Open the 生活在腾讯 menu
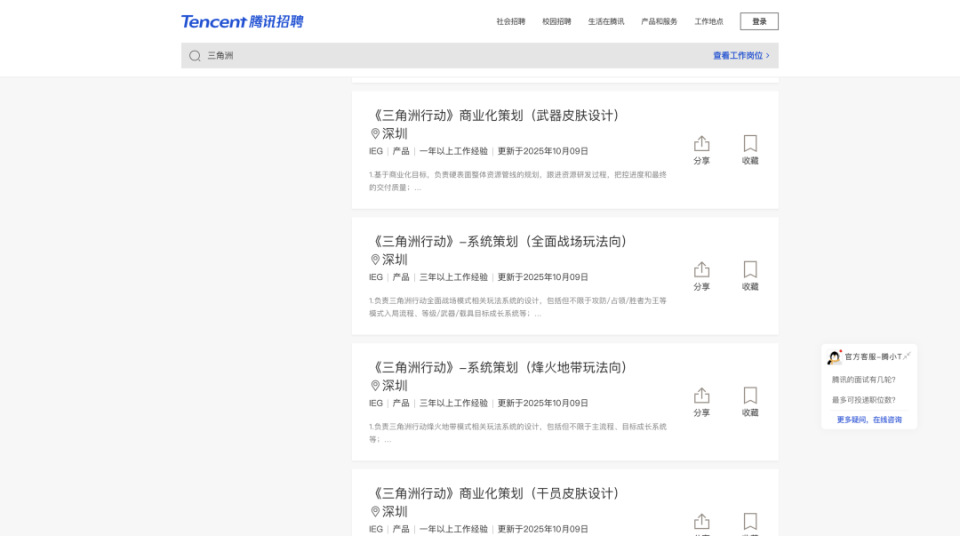This screenshot has height=536, width=960. pos(606,21)
